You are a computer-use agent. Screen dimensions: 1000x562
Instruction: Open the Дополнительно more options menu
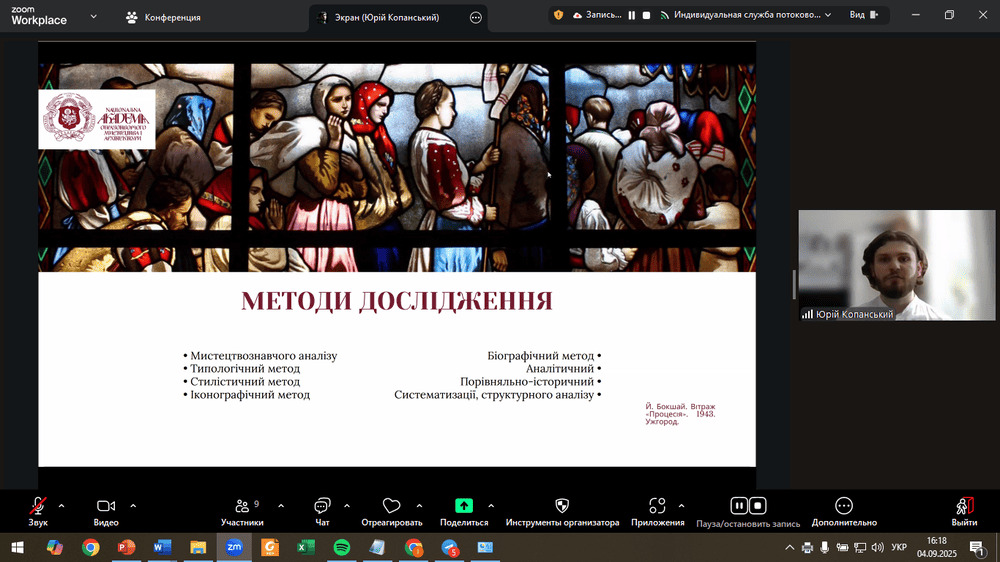tap(844, 507)
